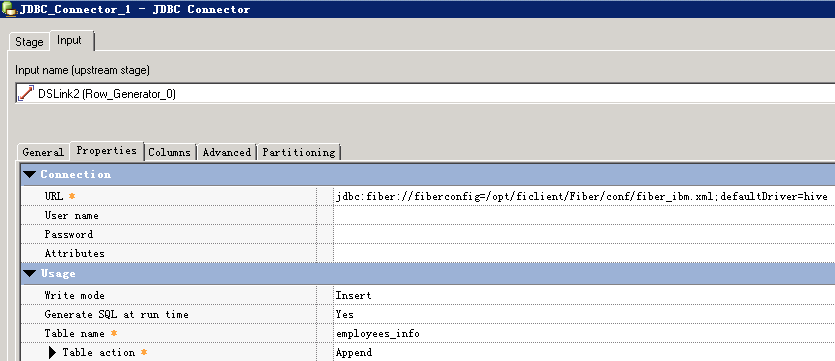The image size is (835, 361).
Task: Select the Table name property label
Action: click(75, 334)
